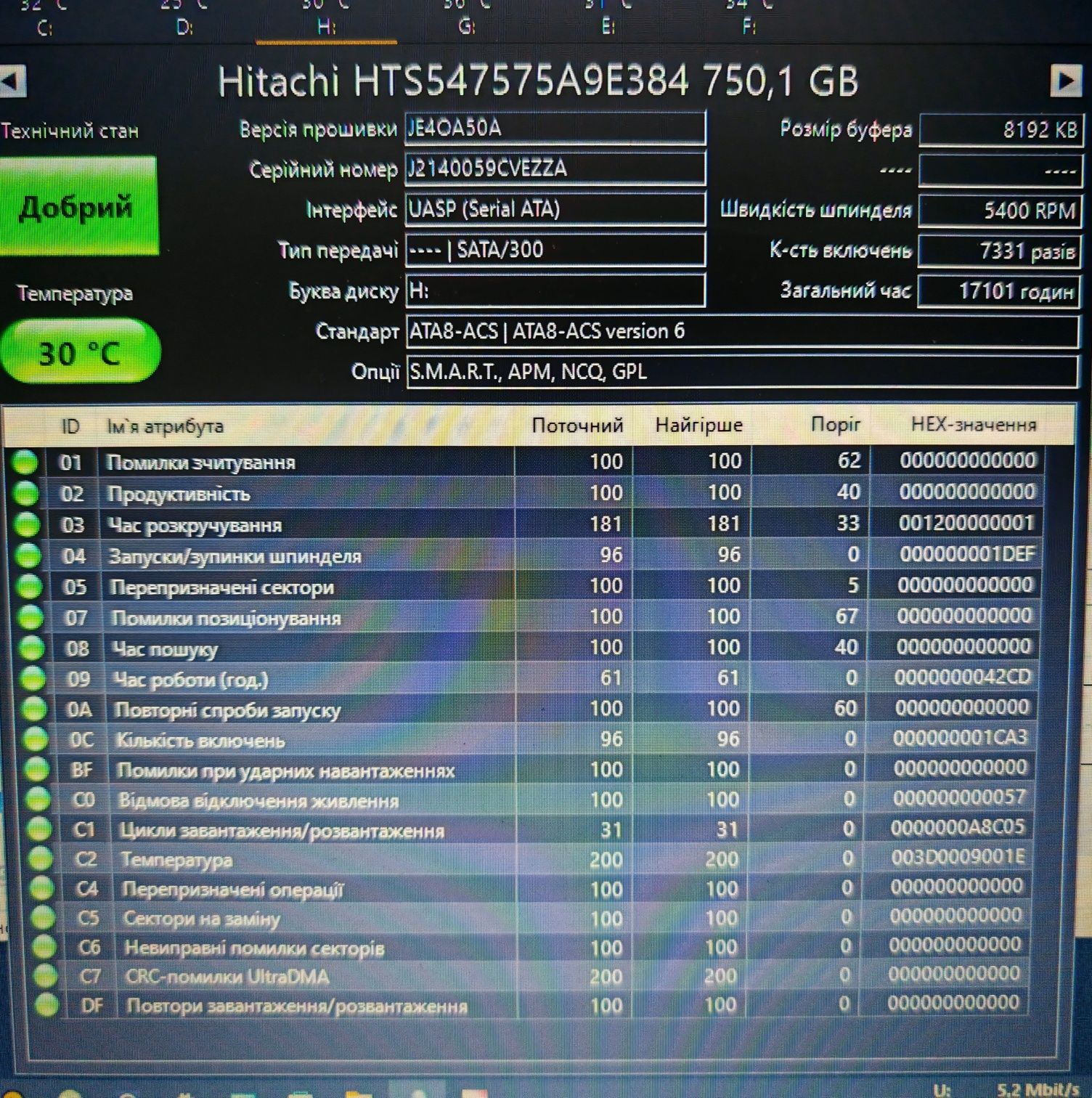This screenshot has height=1098, width=1092.
Task: Select the CRC-помилки UltraDMA attribute name
Action: pyautogui.click(x=227, y=977)
